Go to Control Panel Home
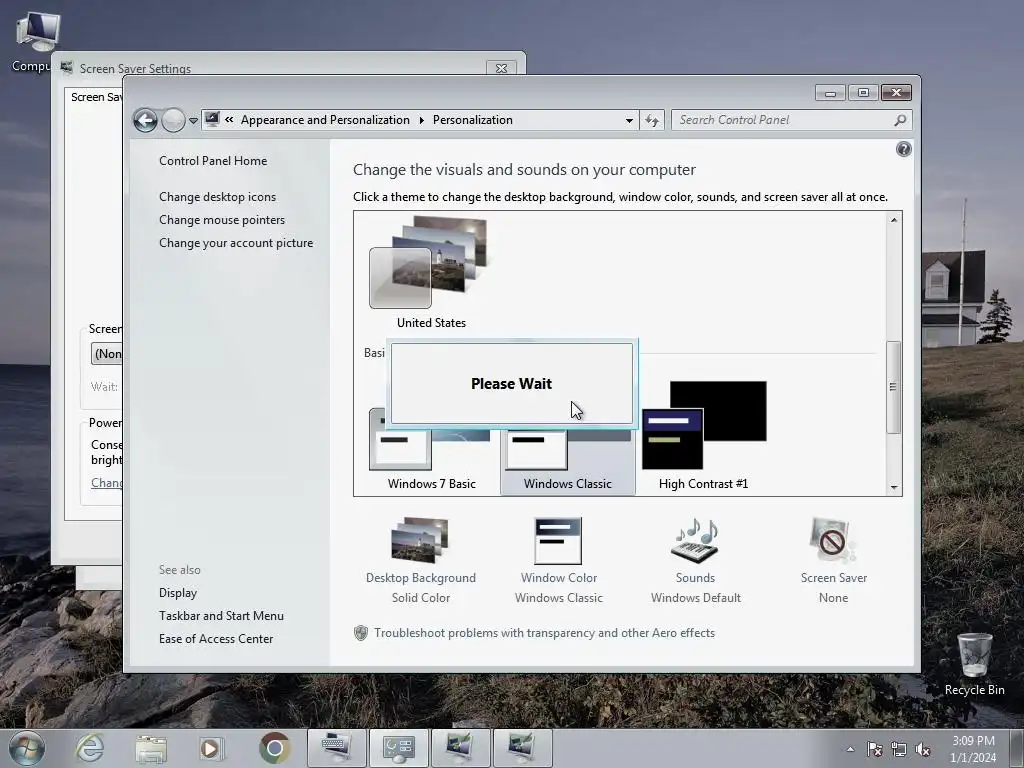 point(213,161)
